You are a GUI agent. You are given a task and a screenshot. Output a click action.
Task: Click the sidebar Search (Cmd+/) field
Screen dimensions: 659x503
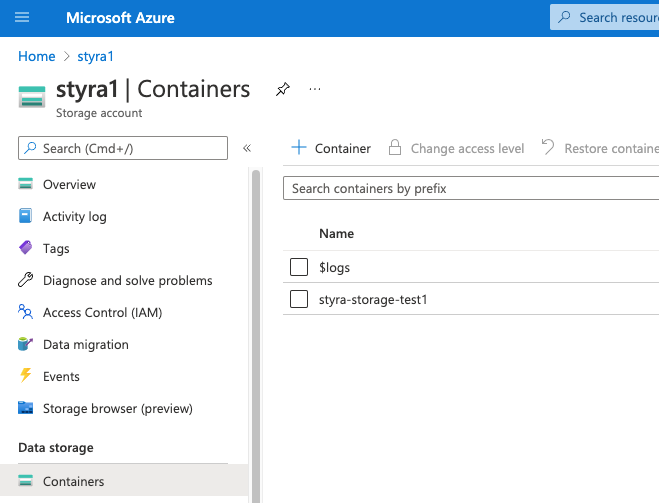click(123, 148)
